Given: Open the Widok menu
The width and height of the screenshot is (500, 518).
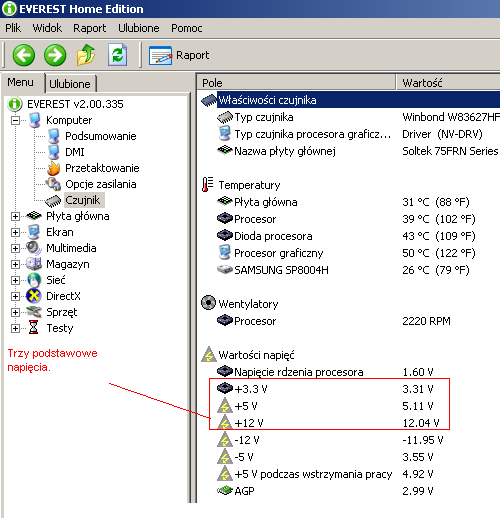Looking at the screenshot, I should tap(47, 28).
